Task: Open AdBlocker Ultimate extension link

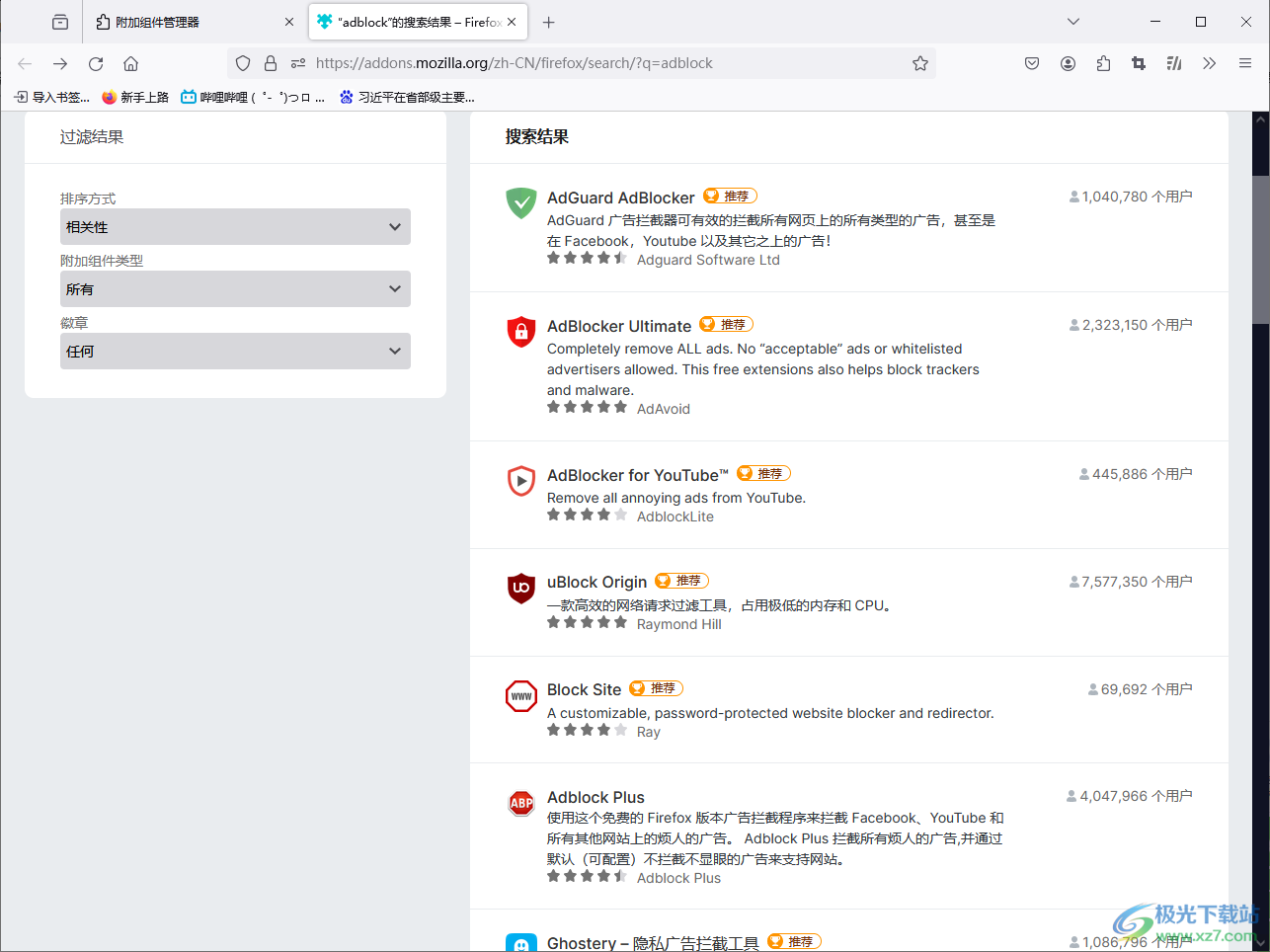Action: click(x=619, y=326)
